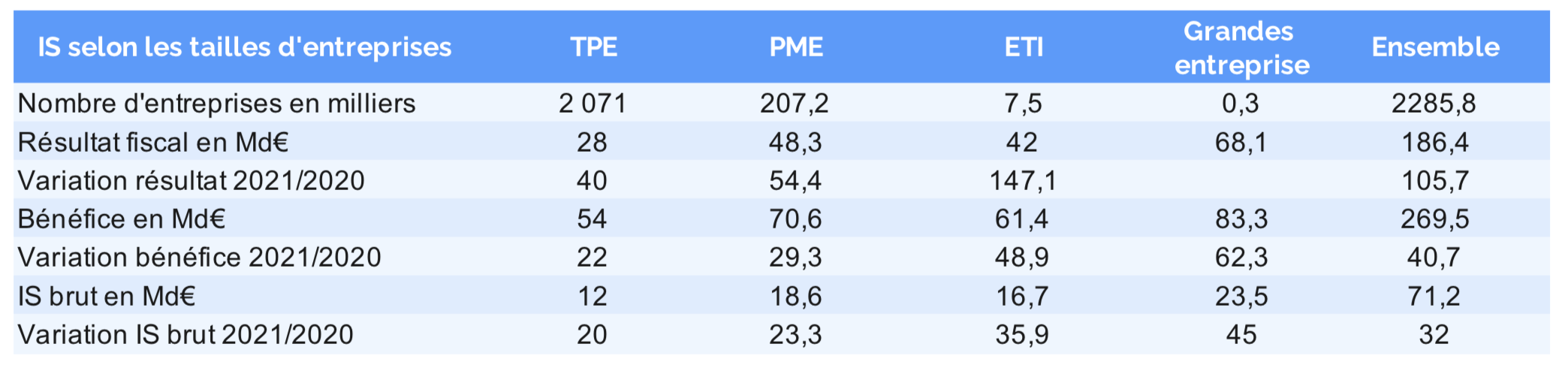This screenshot has height=368, width=1568.
Task: Select the Ensemble total cell 2285,8
Action: coord(1434,104)
